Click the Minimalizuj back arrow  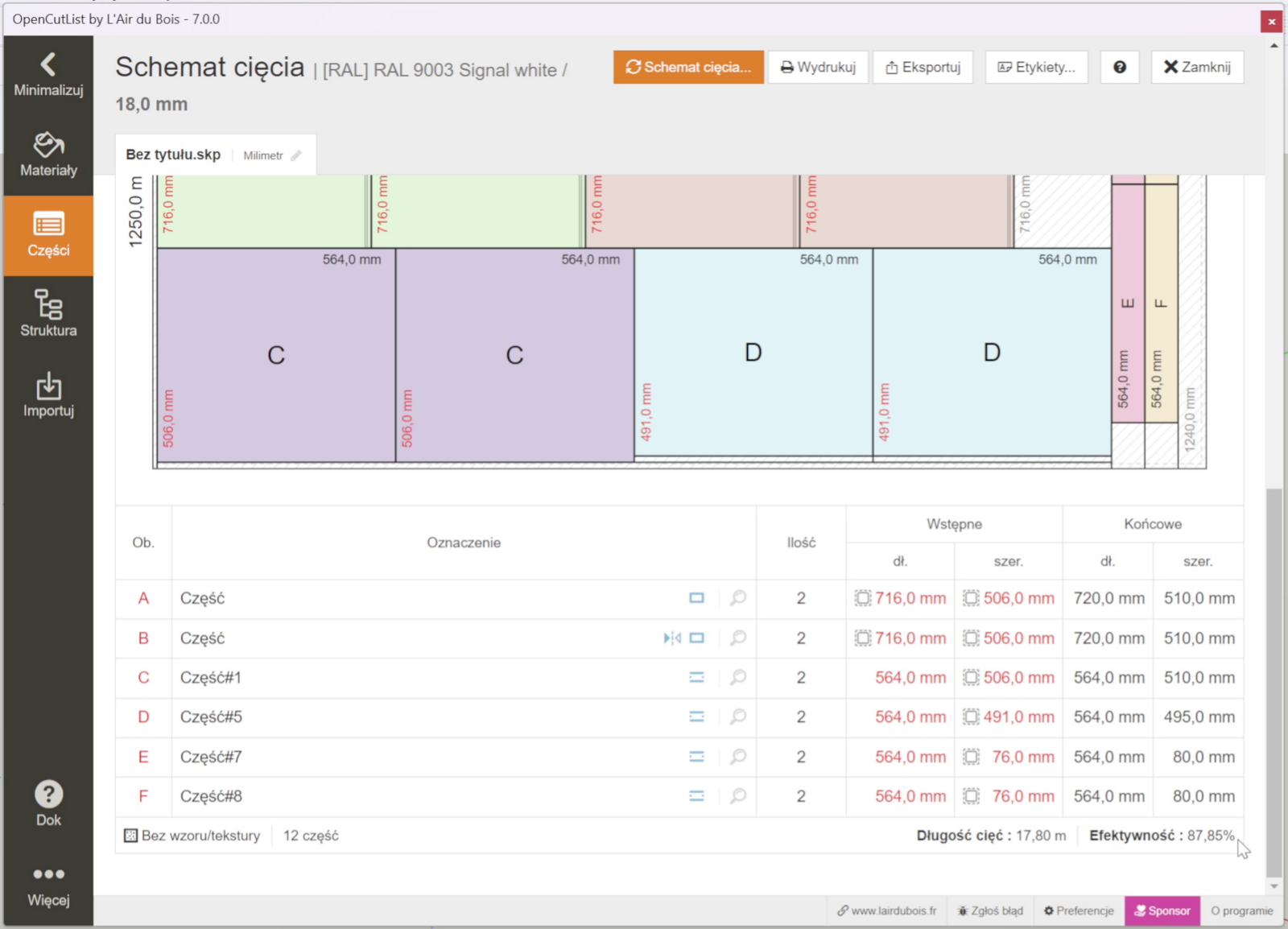pos(48,74)
